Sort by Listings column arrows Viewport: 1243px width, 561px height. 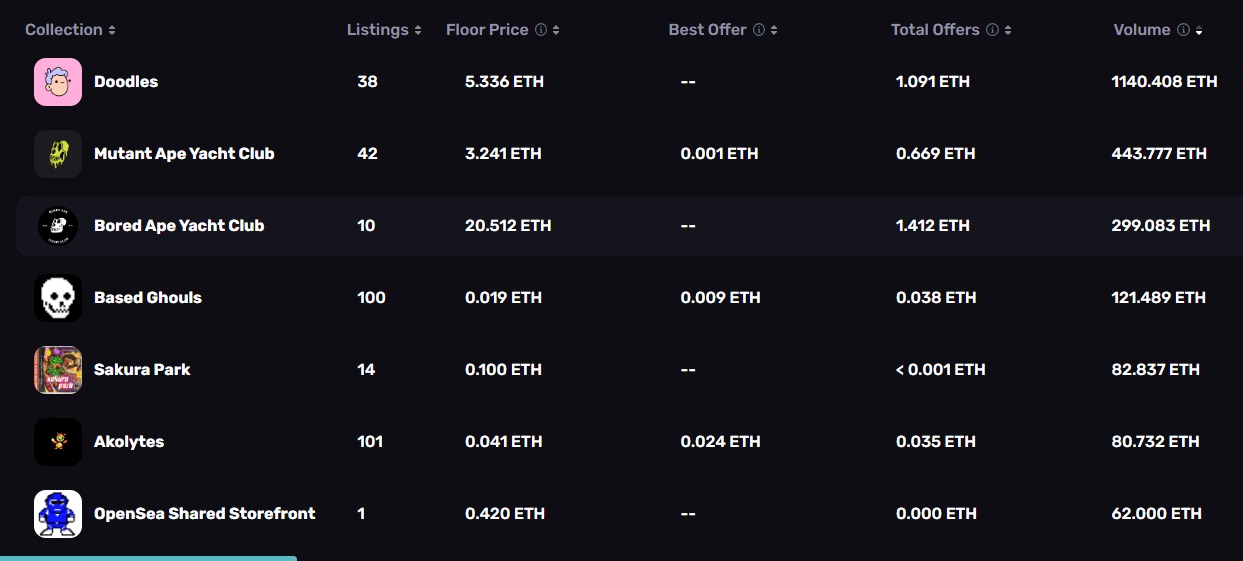[418, 30]
